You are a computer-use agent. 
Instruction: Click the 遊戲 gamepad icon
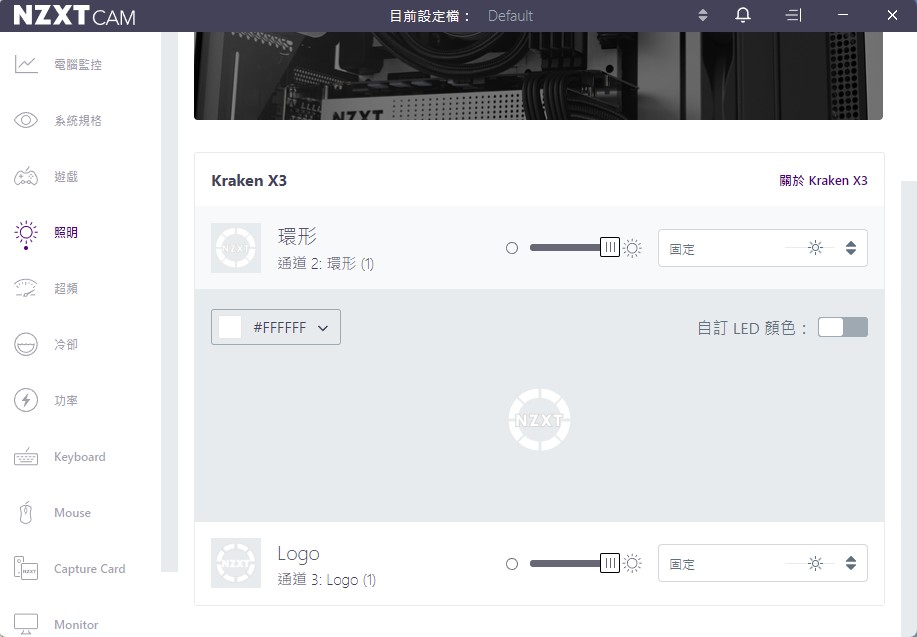click(x=26, y=177)
